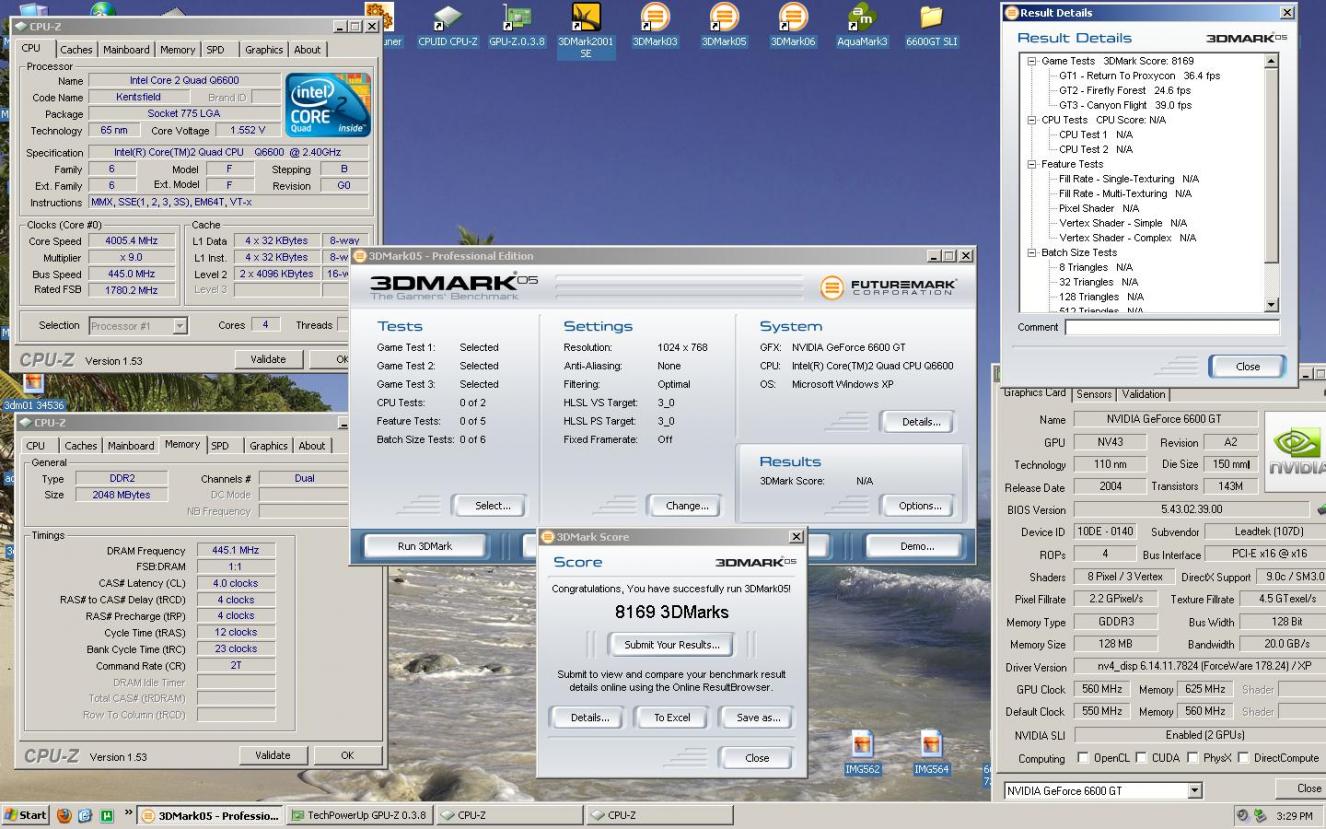
Task: Toggle the OpenCL checkbox in GPU-Z
Action: [1085, 759]
